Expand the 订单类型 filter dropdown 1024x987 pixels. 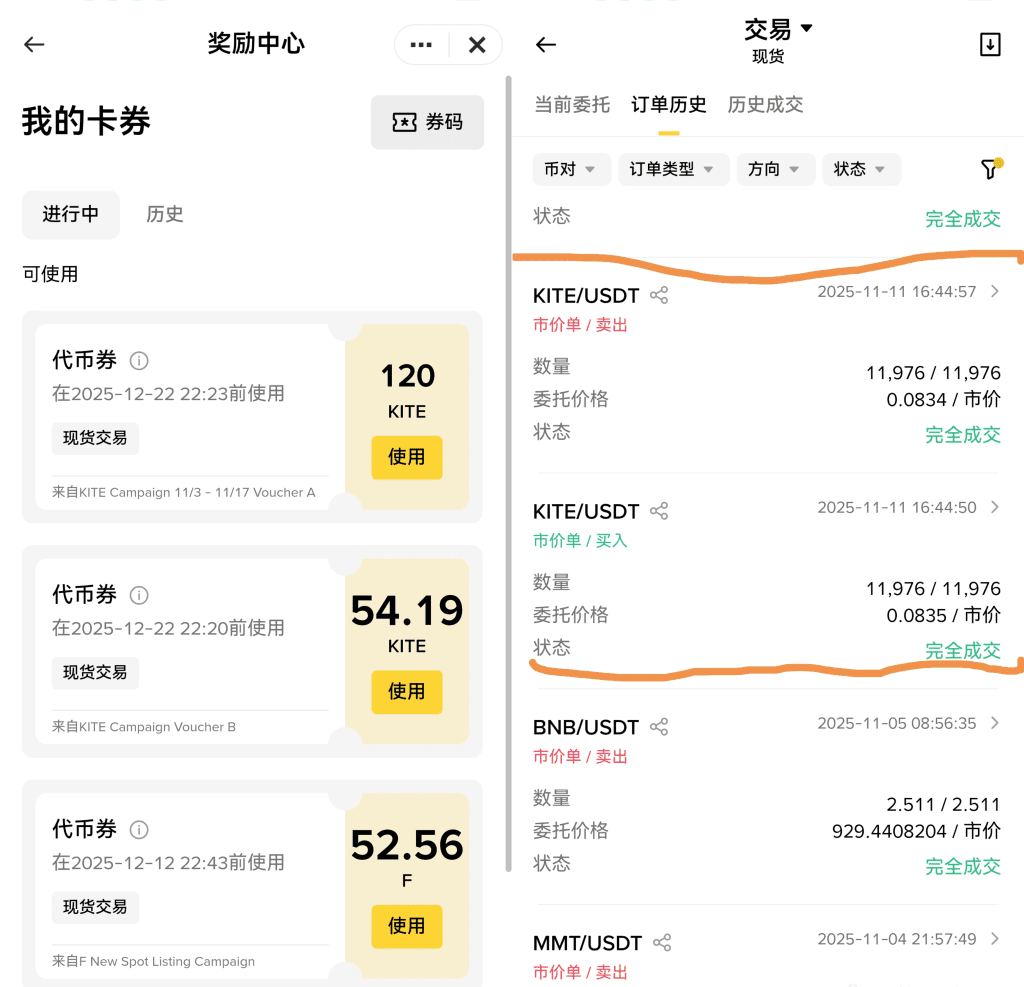tap(671, 169)
